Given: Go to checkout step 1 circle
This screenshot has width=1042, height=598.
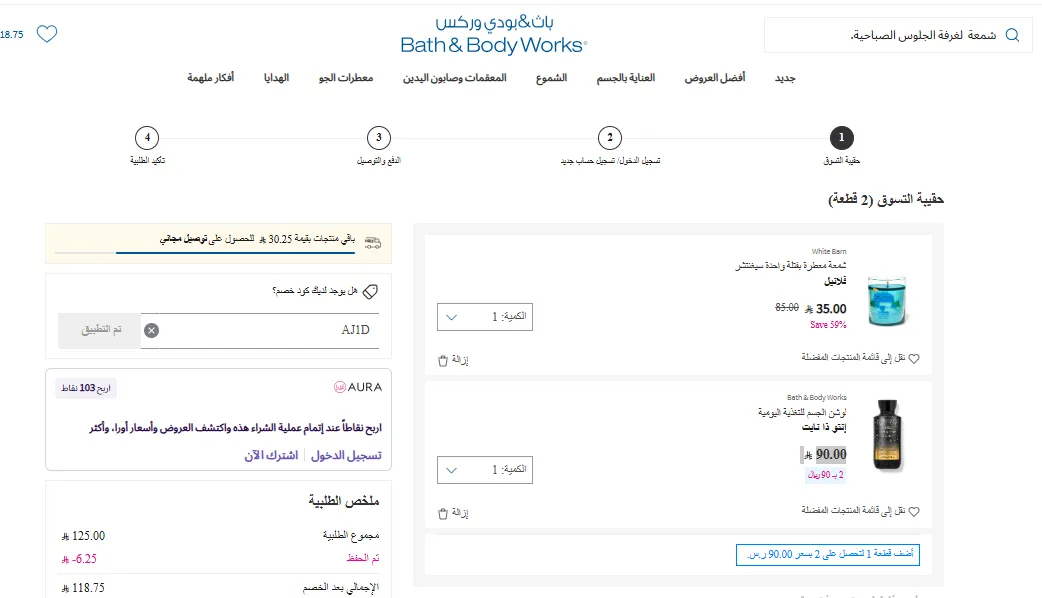Looking at the screenshot, I should point(841,138).
